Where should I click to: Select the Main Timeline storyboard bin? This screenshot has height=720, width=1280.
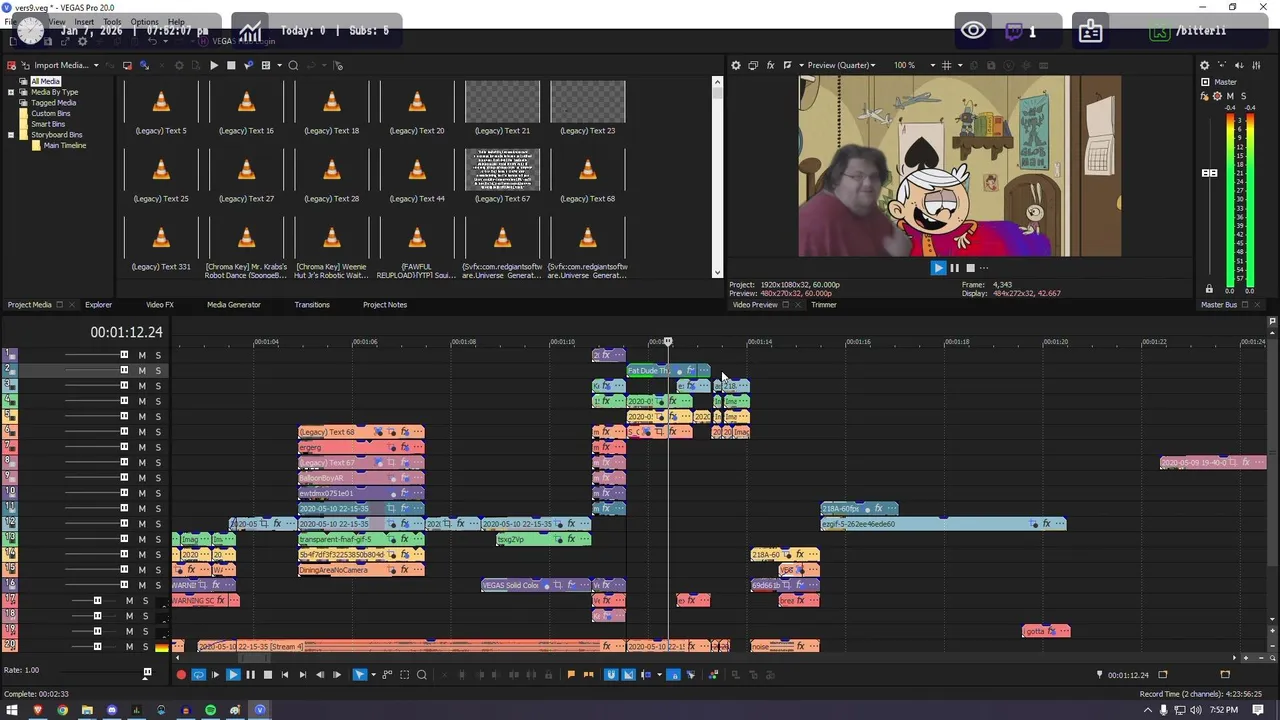65,146
